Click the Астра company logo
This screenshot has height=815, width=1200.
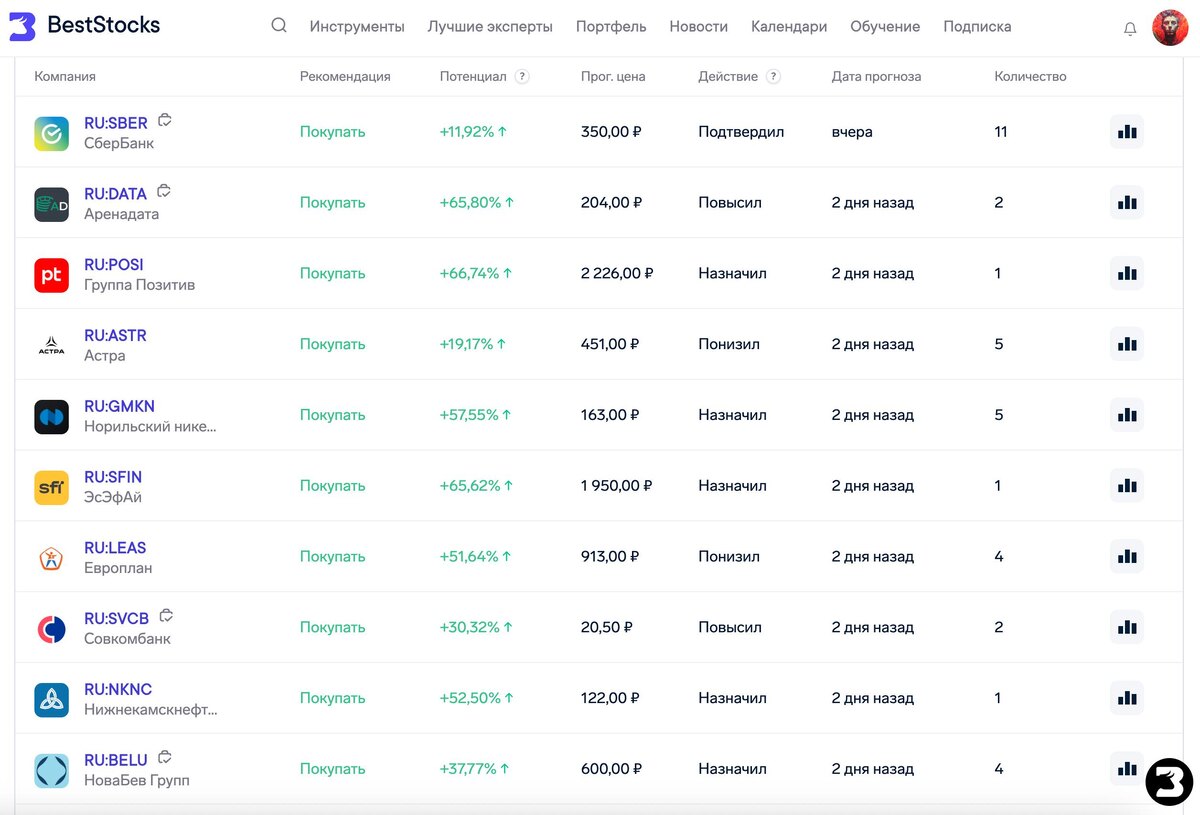point(51,346)
